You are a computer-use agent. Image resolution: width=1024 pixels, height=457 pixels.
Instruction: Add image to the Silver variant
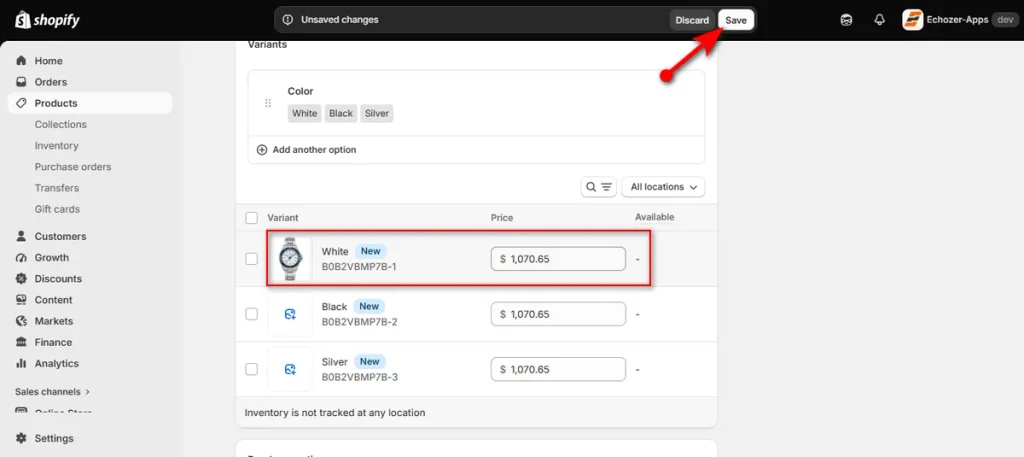click(291, 370)
